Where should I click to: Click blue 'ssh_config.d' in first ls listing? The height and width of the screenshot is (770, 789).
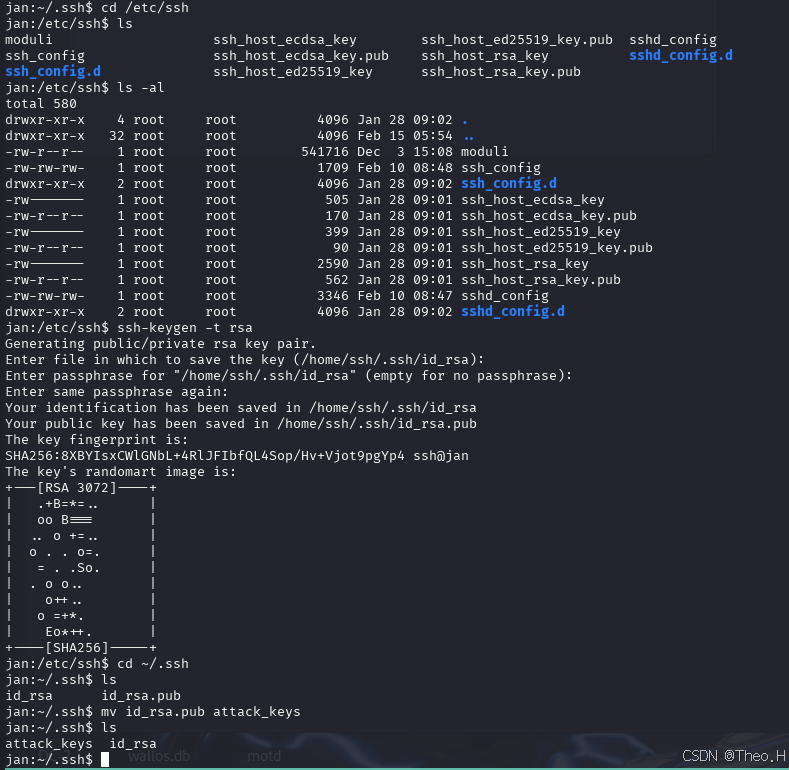[53, 71]
